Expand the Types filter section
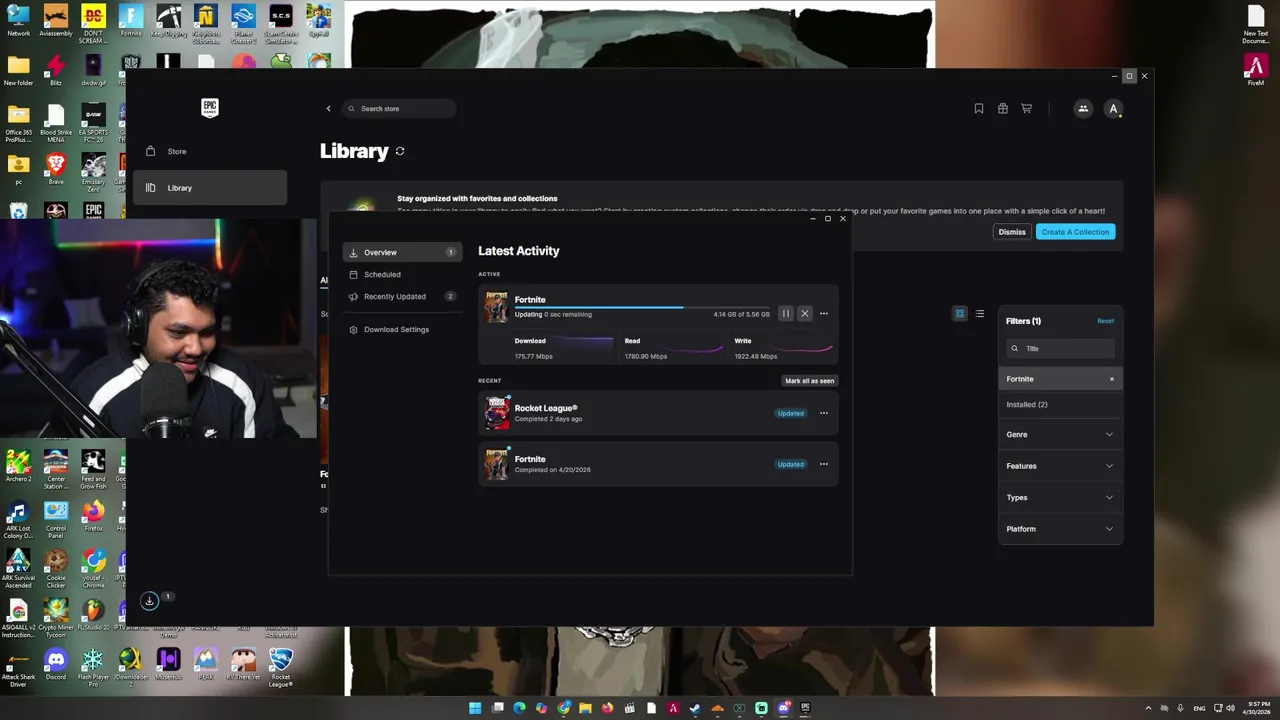Image resolution: width=1280 pixels, height=720 pixels. pos(1060,497)
